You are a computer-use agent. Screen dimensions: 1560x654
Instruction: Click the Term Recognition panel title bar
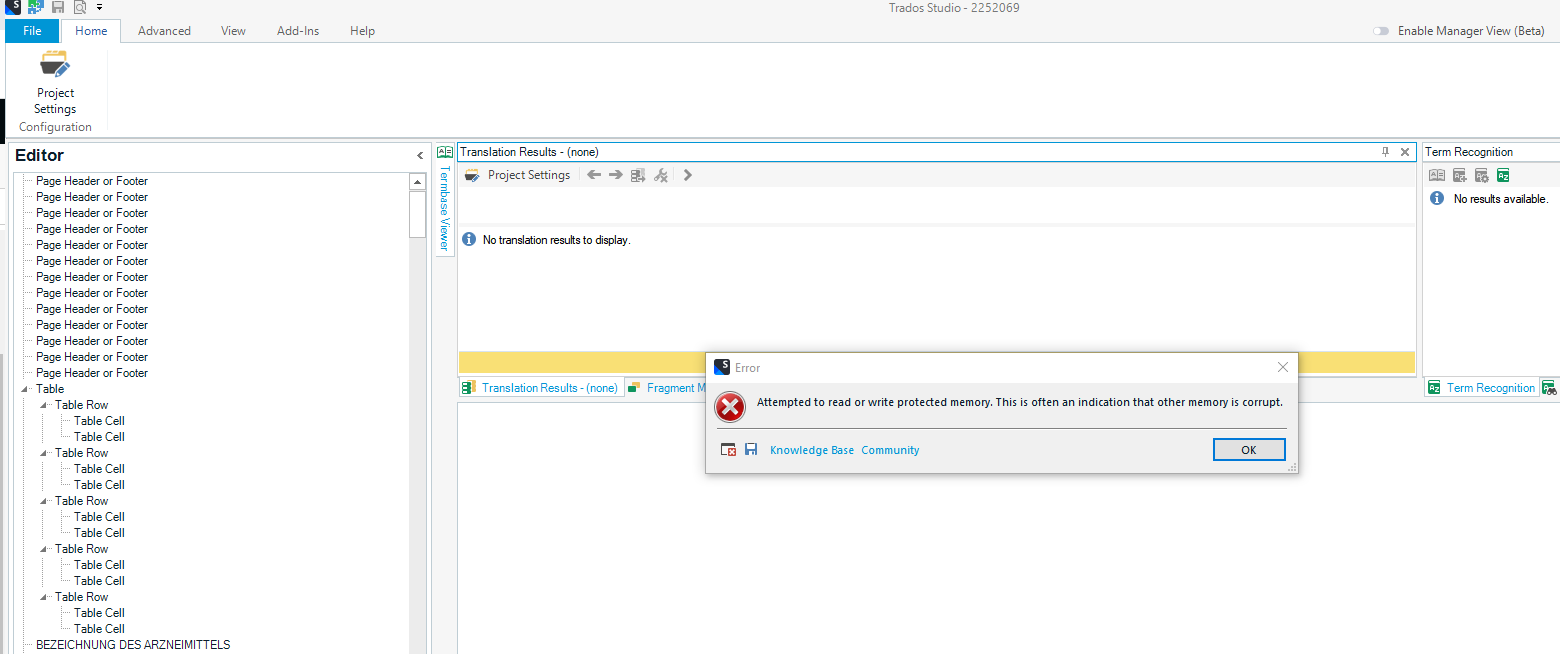pyautogui.click(x=1491, y=152)
